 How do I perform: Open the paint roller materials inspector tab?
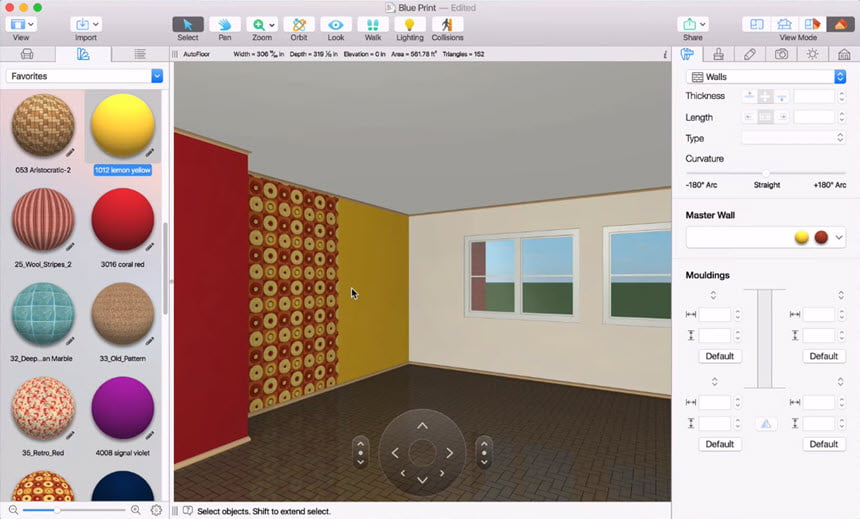pos(687,54)
